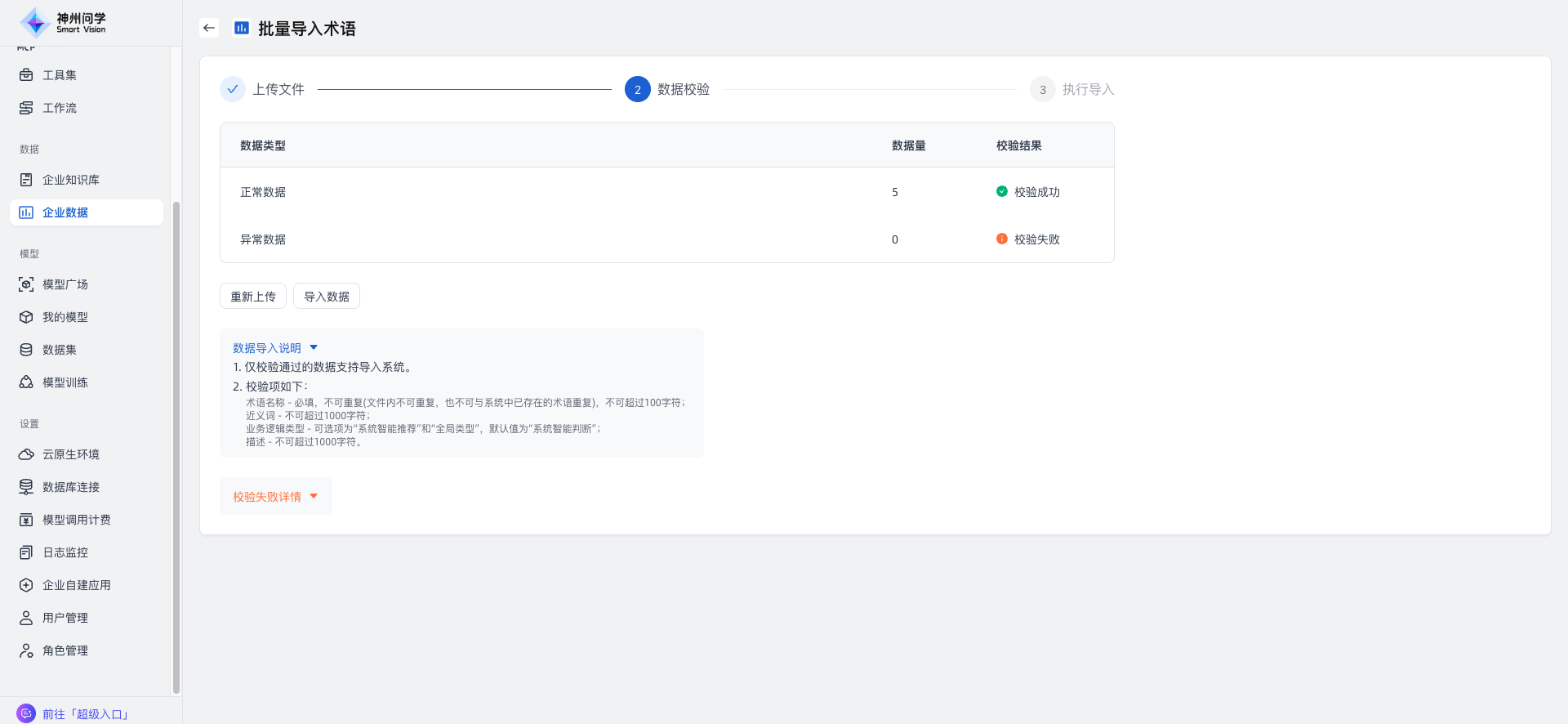Screen dimensions: 1568x724
Task: Click the 模型训练 icon in sidebar
Action: (x=26, y=382)
